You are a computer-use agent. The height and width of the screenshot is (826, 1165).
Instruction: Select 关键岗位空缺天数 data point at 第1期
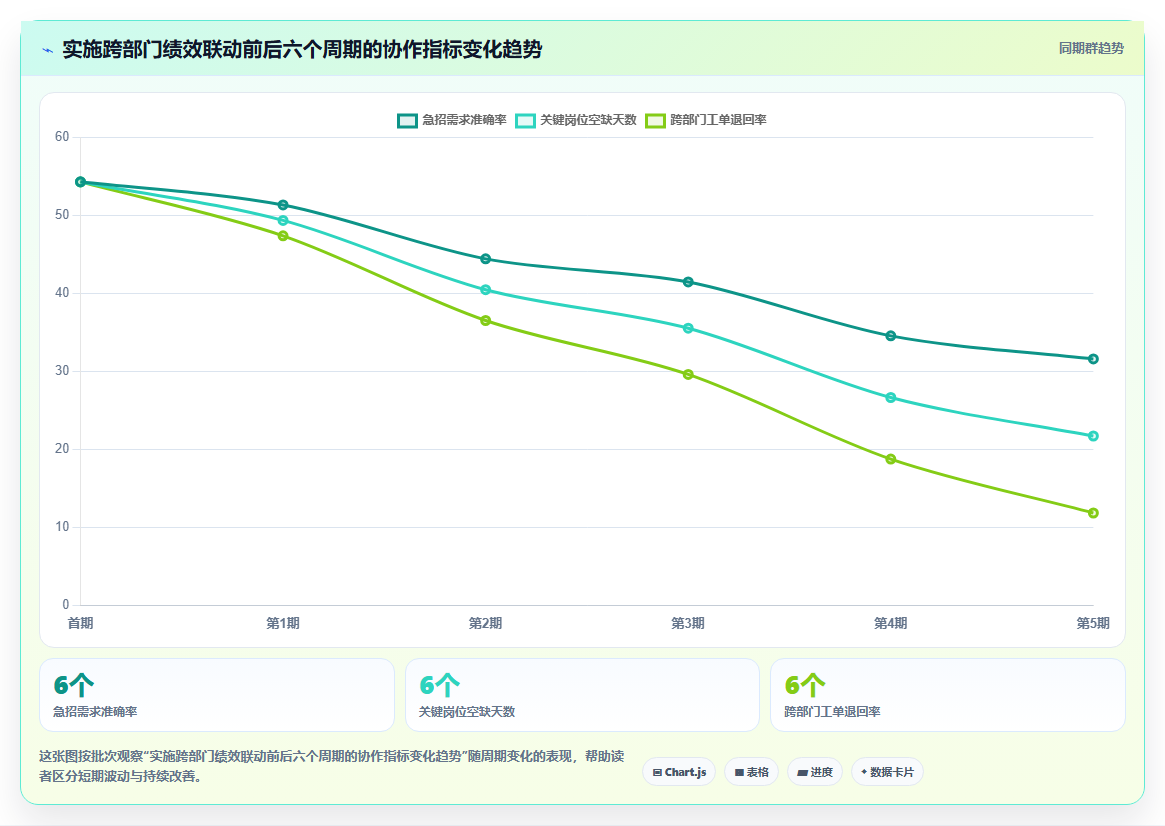pos(283,221)
